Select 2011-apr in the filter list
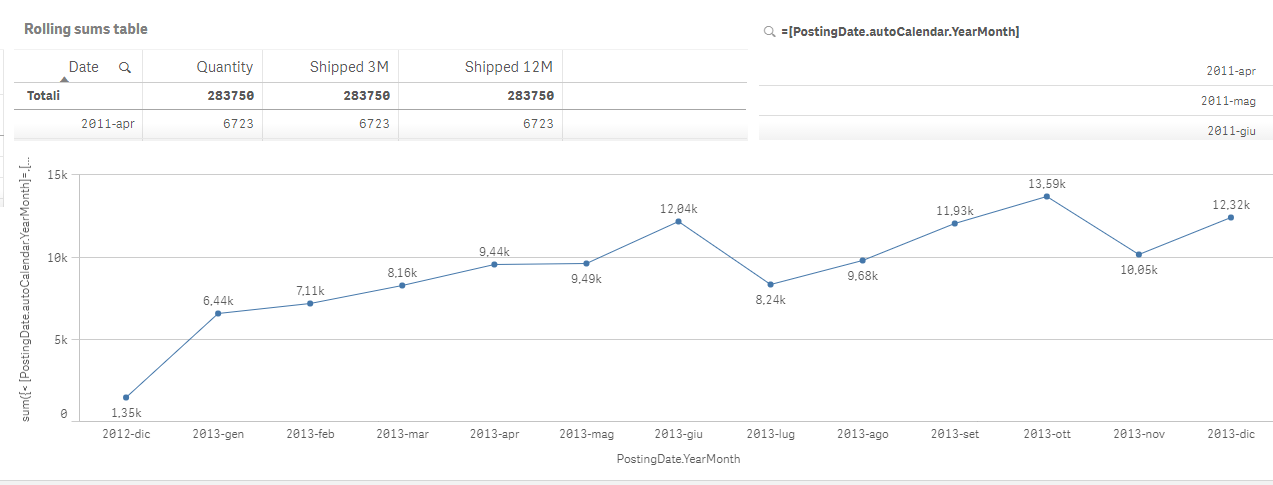This screenshot has width=1273, height=485. tap(1230, 71)
